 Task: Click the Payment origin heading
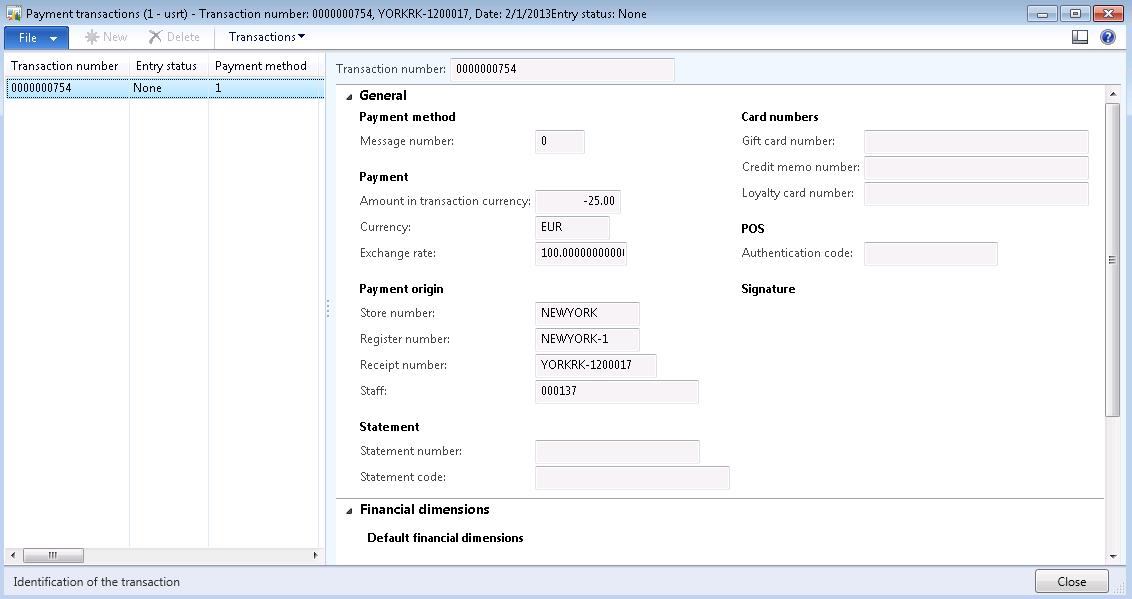(401, 289)
